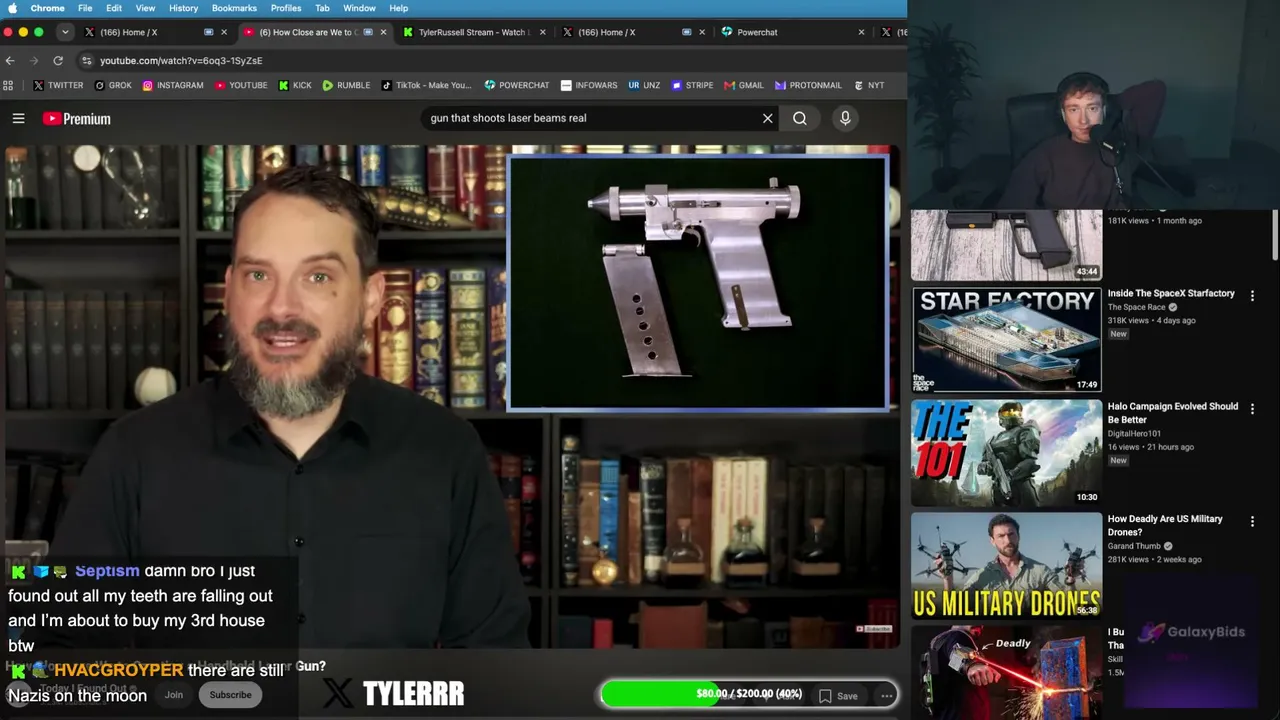This screenshot has width=1280, height=720.
Task: Open the Edit menu
Action: (x=114, y=8)
